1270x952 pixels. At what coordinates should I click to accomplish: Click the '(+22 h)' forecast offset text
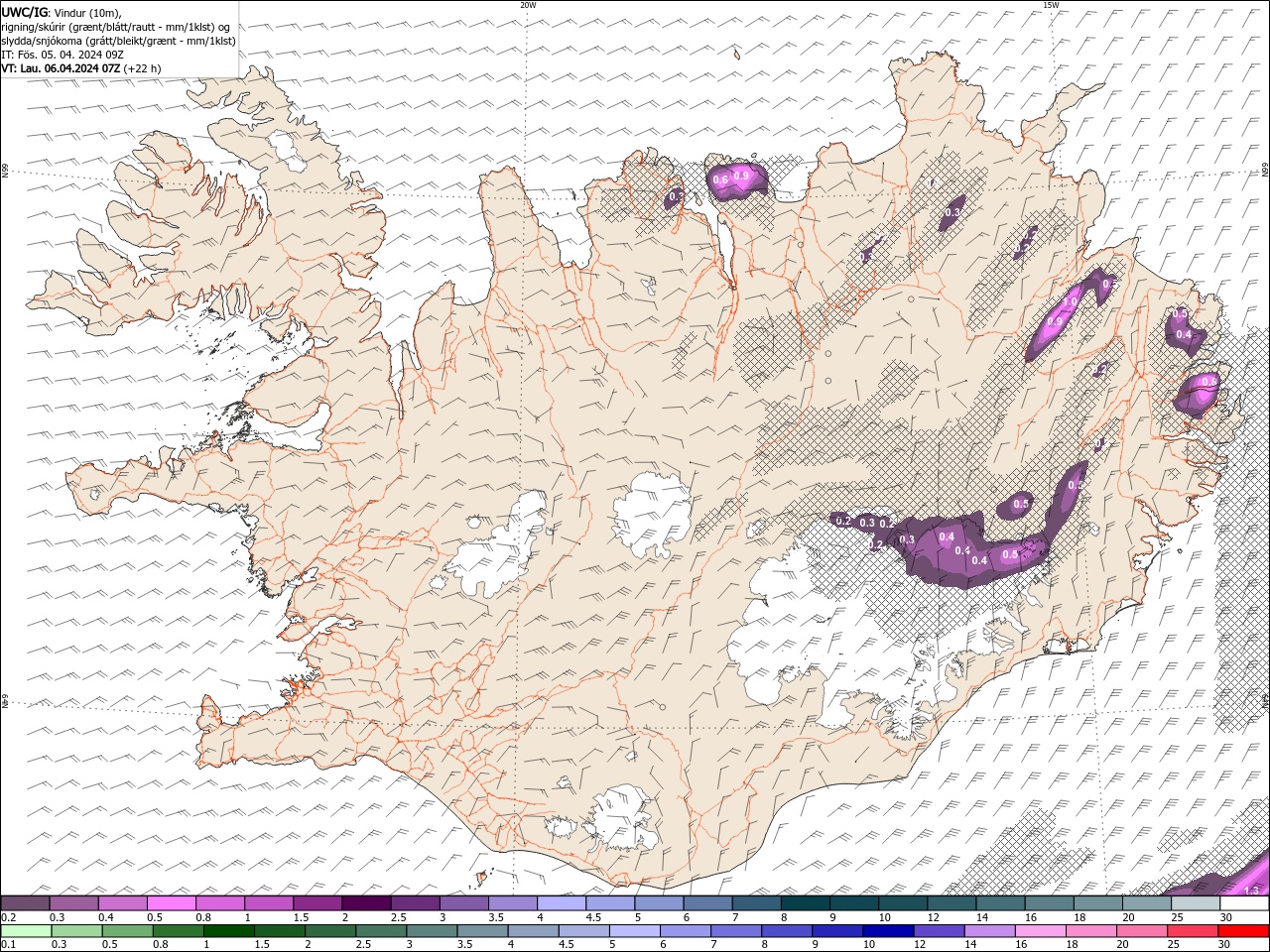143,68
